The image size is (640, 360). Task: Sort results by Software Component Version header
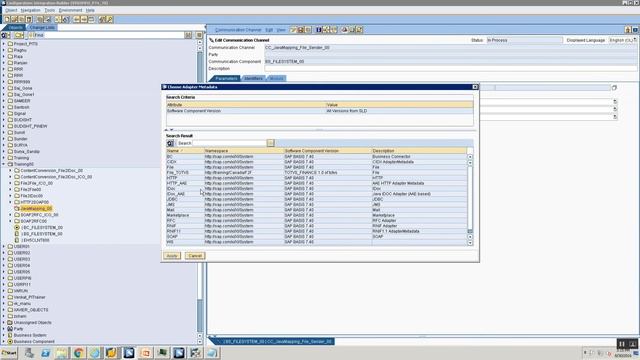[327, 151]
